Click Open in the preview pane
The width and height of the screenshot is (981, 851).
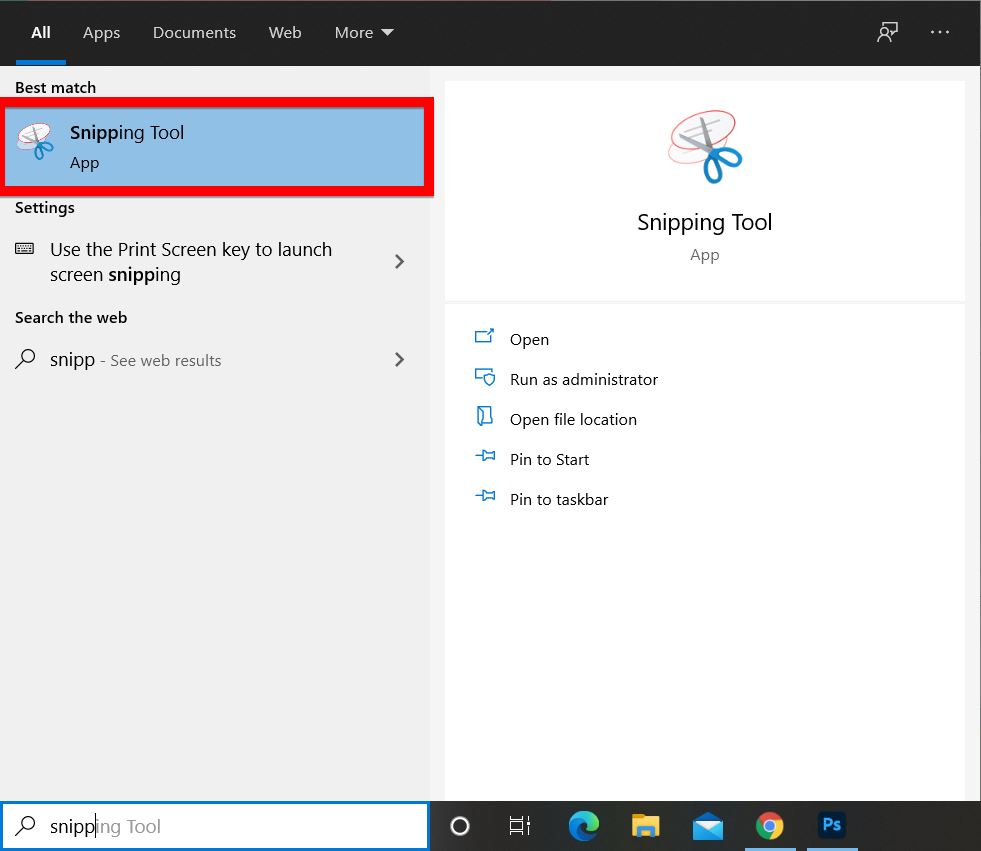pyautogui.click(x=529, y=340)
